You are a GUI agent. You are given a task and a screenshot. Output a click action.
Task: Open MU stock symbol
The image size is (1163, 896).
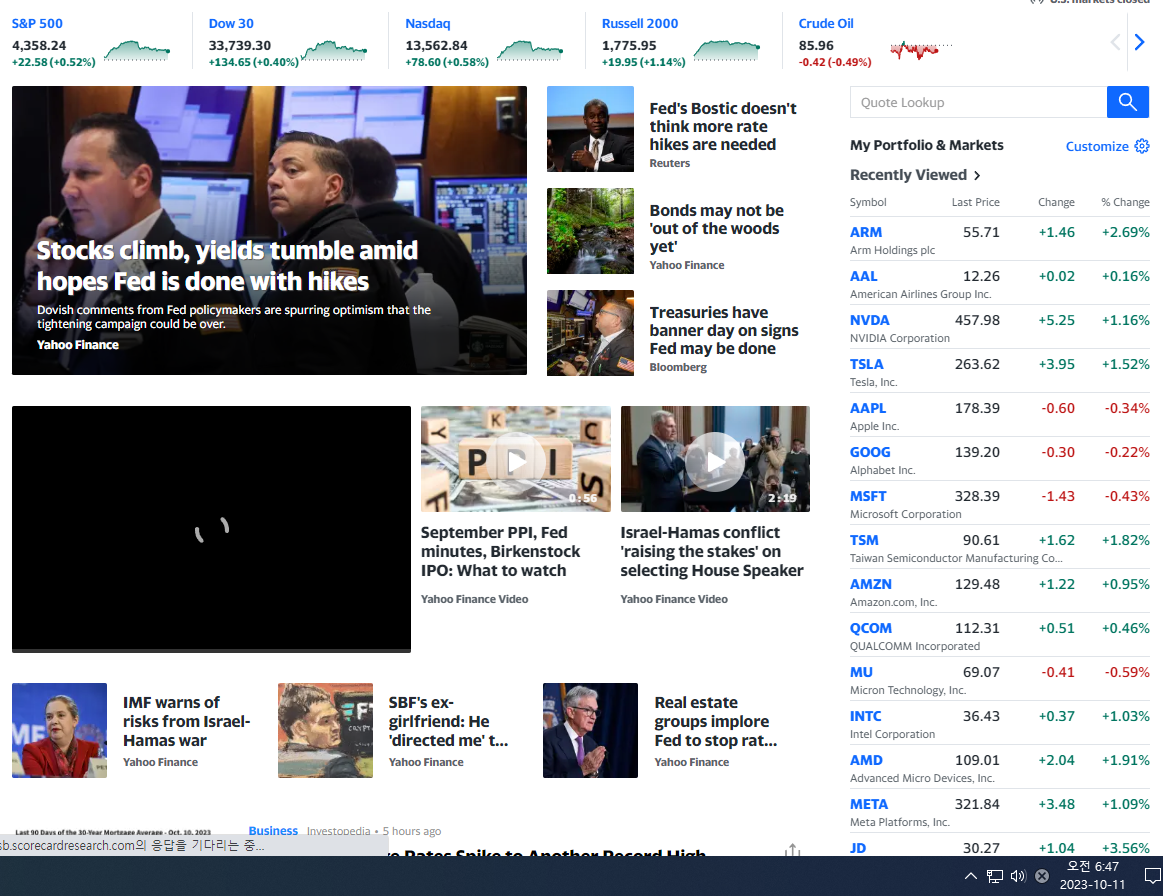coord(861,672)
